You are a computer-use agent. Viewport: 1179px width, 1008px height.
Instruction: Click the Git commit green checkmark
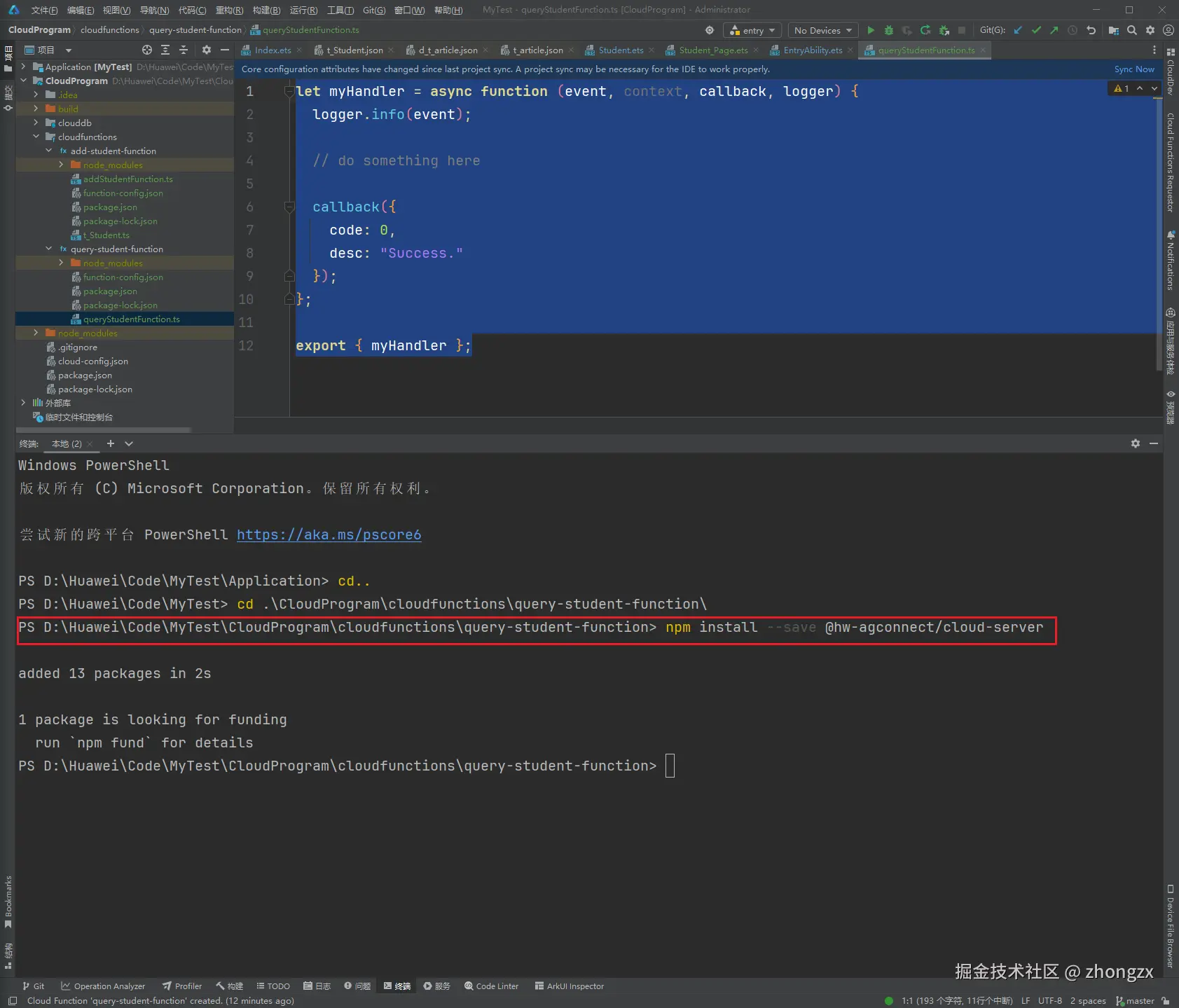click(x=1036, y=30)
